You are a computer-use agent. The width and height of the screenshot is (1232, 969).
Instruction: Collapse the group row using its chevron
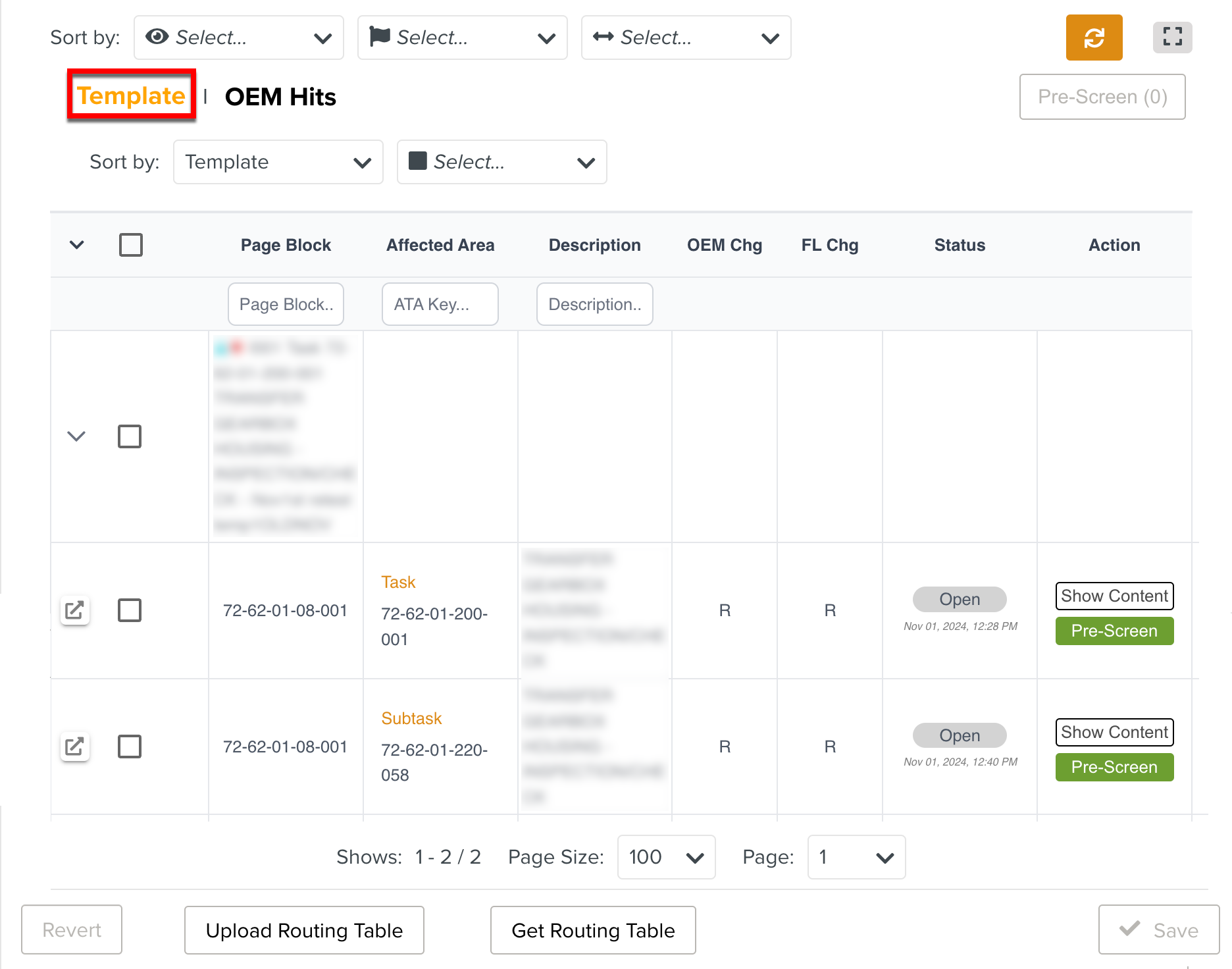[76, 436]
